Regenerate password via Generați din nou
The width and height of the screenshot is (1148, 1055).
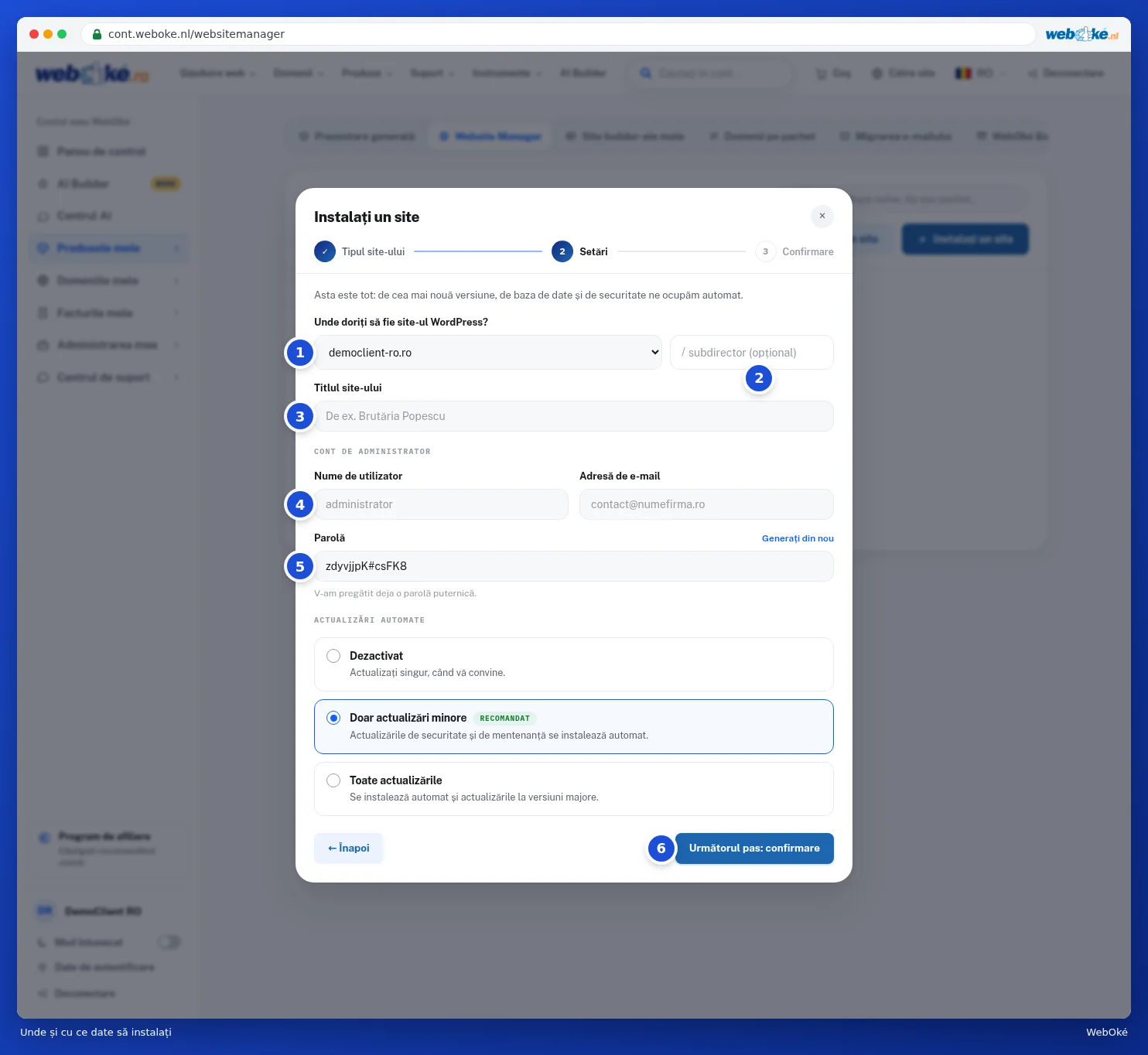[x=798, y=538]
